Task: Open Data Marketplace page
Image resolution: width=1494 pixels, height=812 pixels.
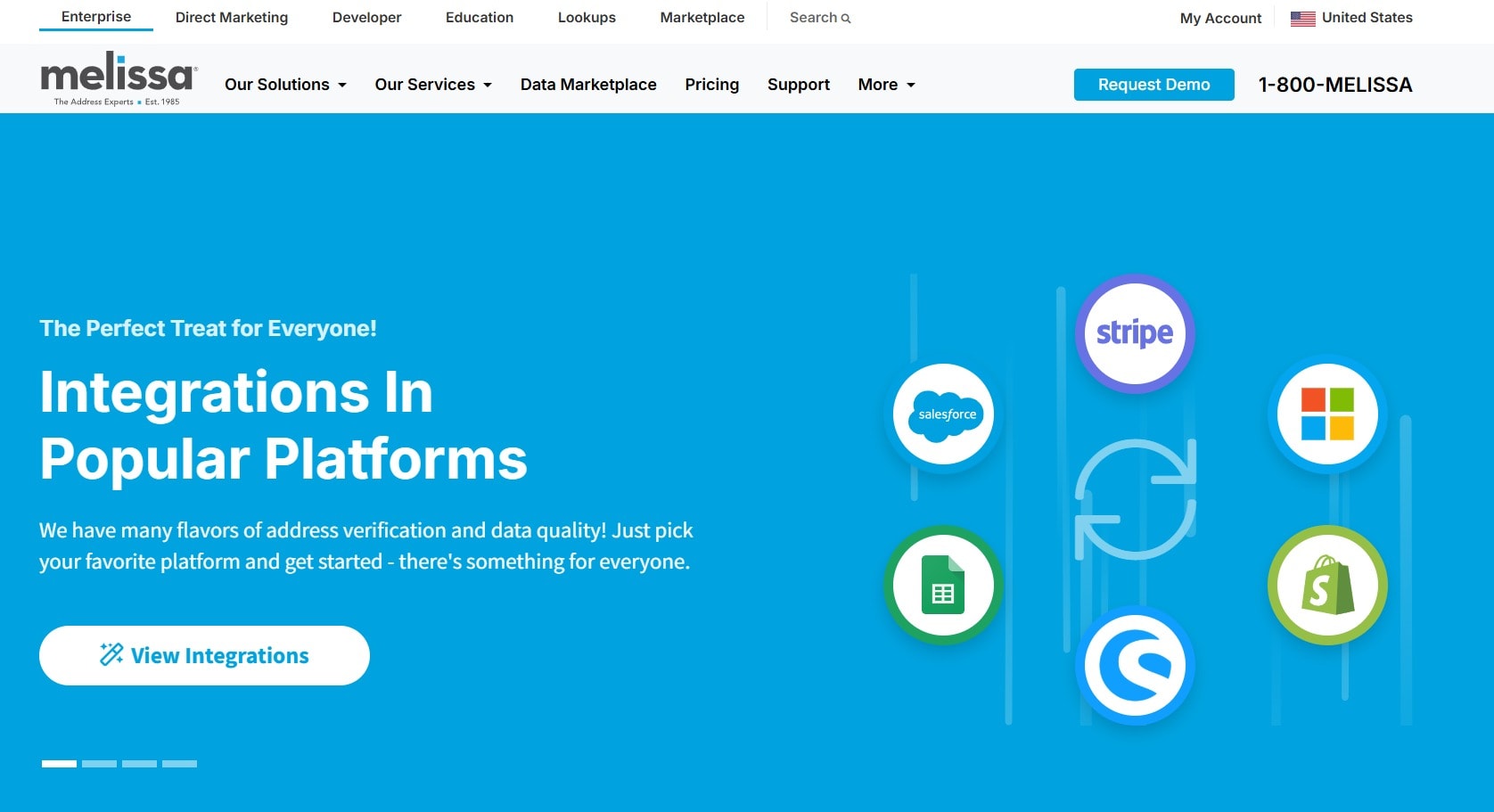Action: [588, 85]
